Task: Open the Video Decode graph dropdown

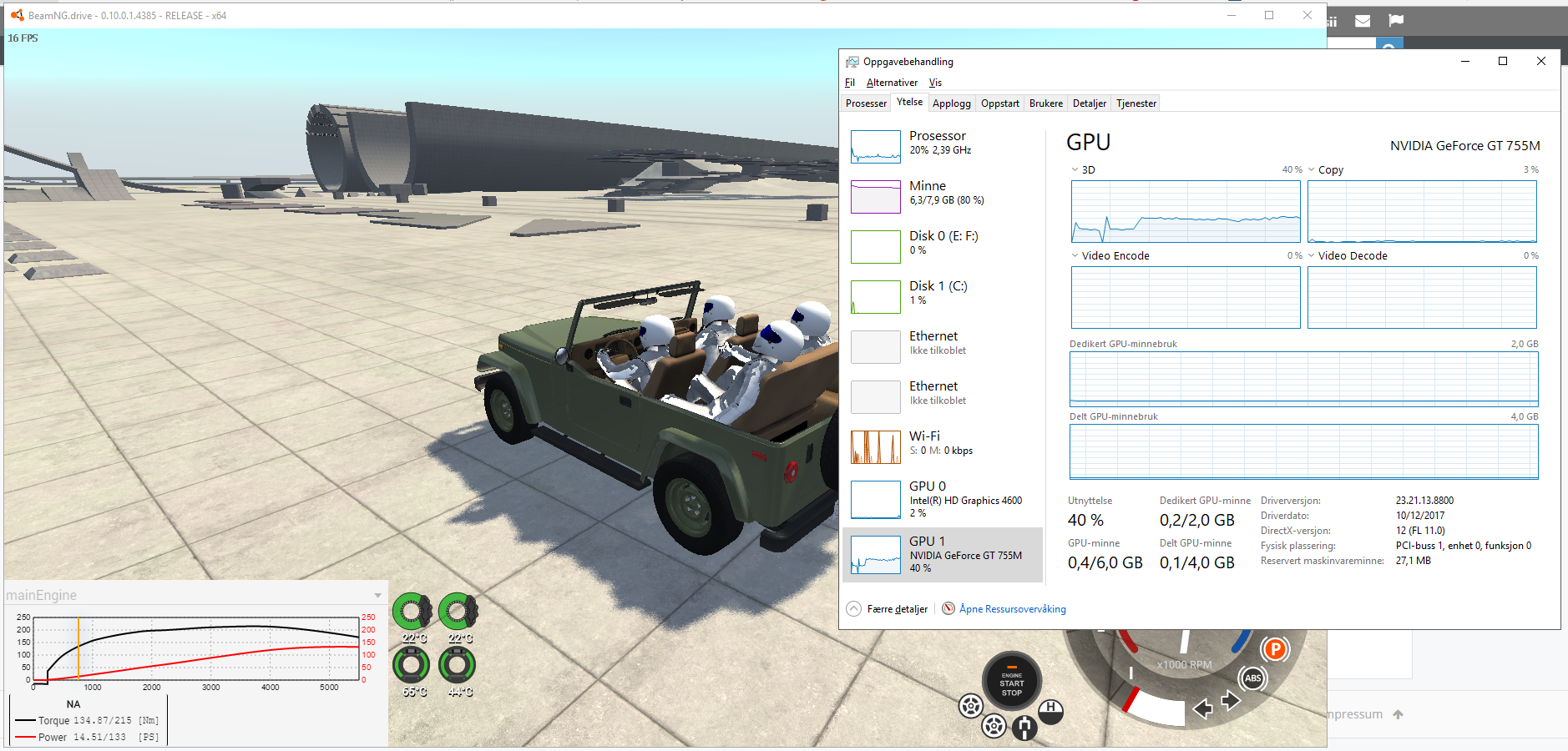Action: tap(1312, 255)
